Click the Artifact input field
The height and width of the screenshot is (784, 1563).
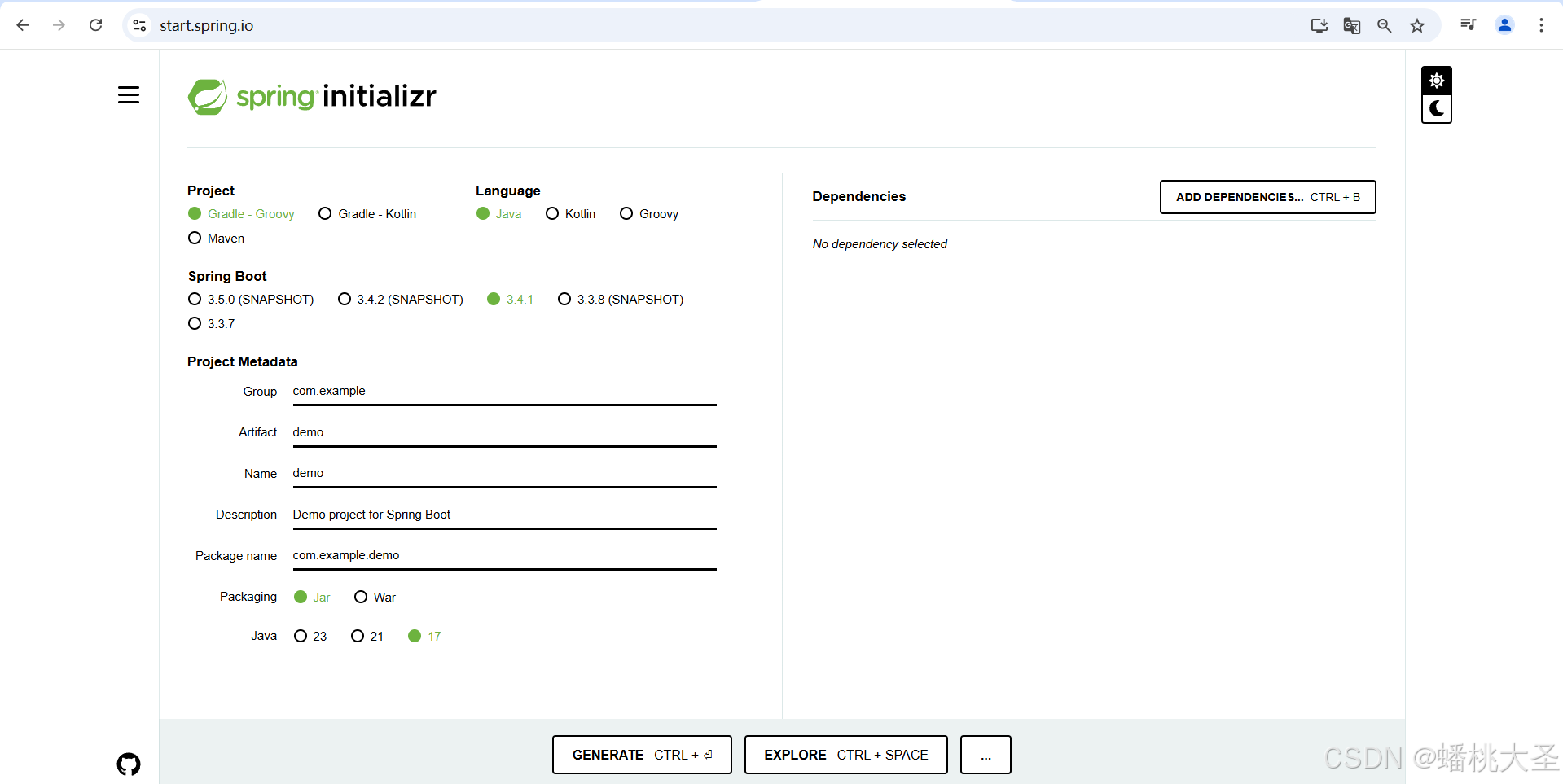[x=504, y=433]
